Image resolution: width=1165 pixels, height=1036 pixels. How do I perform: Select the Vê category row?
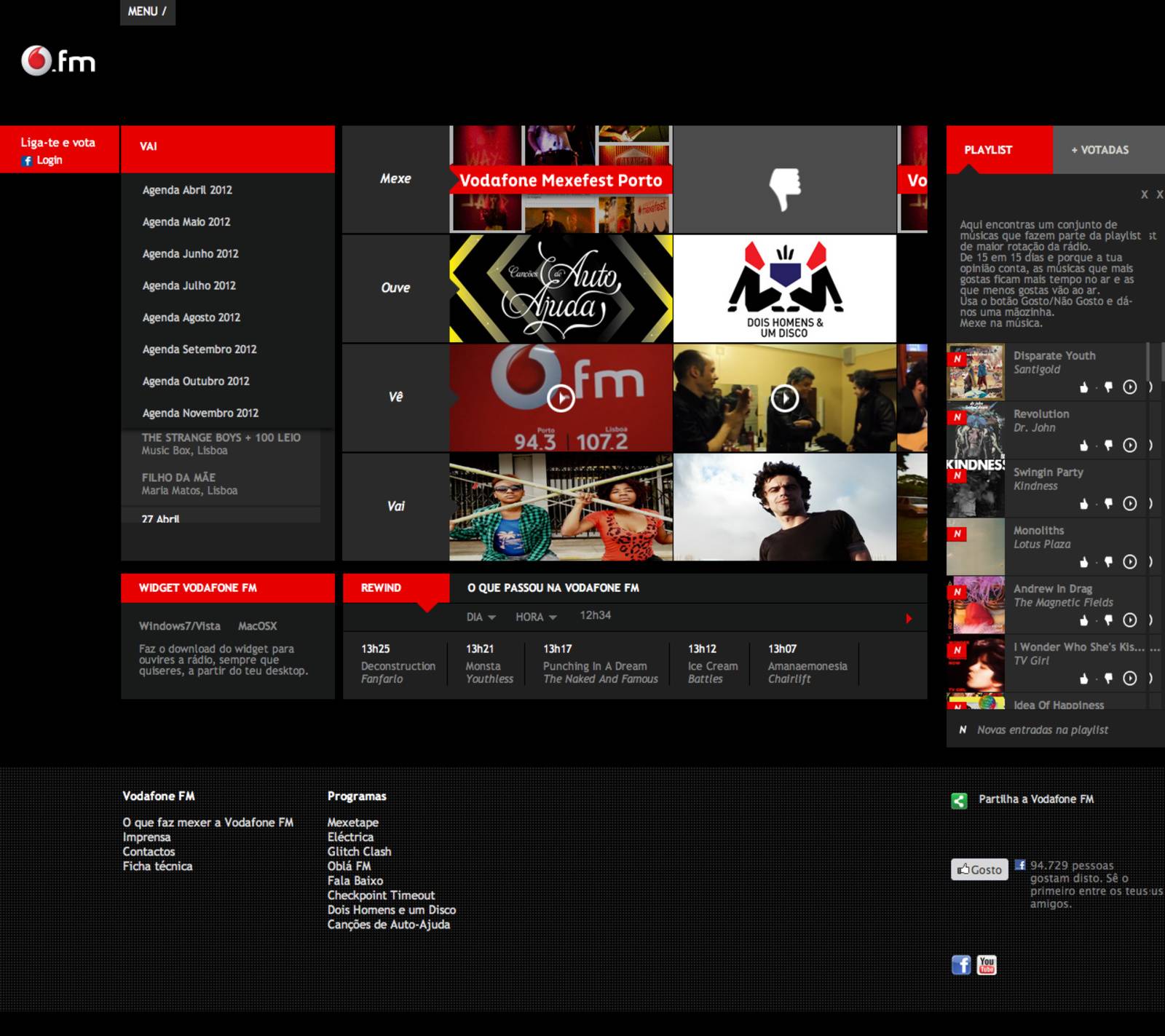(x=395, y=398)
